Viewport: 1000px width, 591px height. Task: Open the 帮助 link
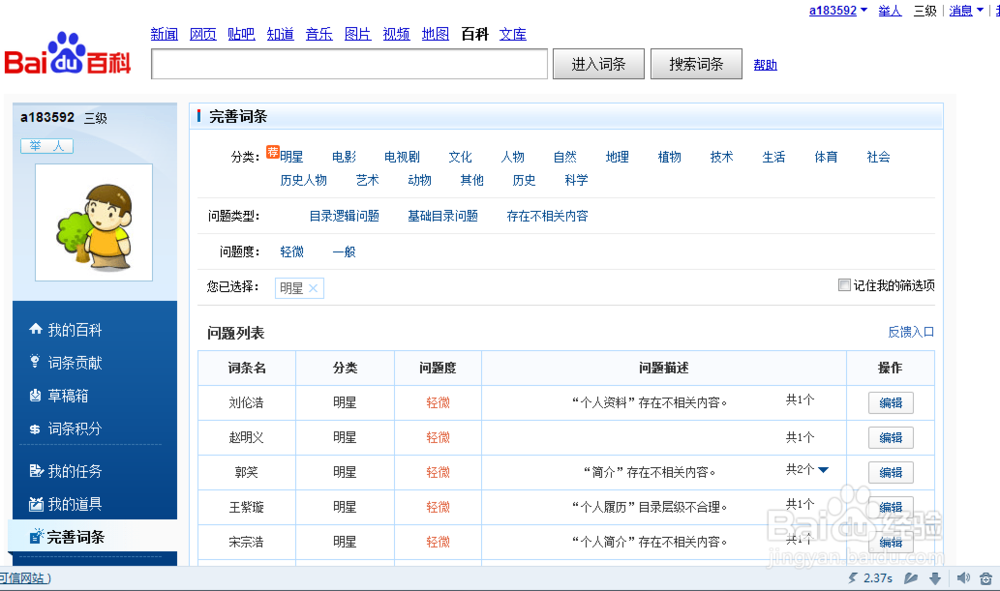pyautogui.click(x=765, y=64)
